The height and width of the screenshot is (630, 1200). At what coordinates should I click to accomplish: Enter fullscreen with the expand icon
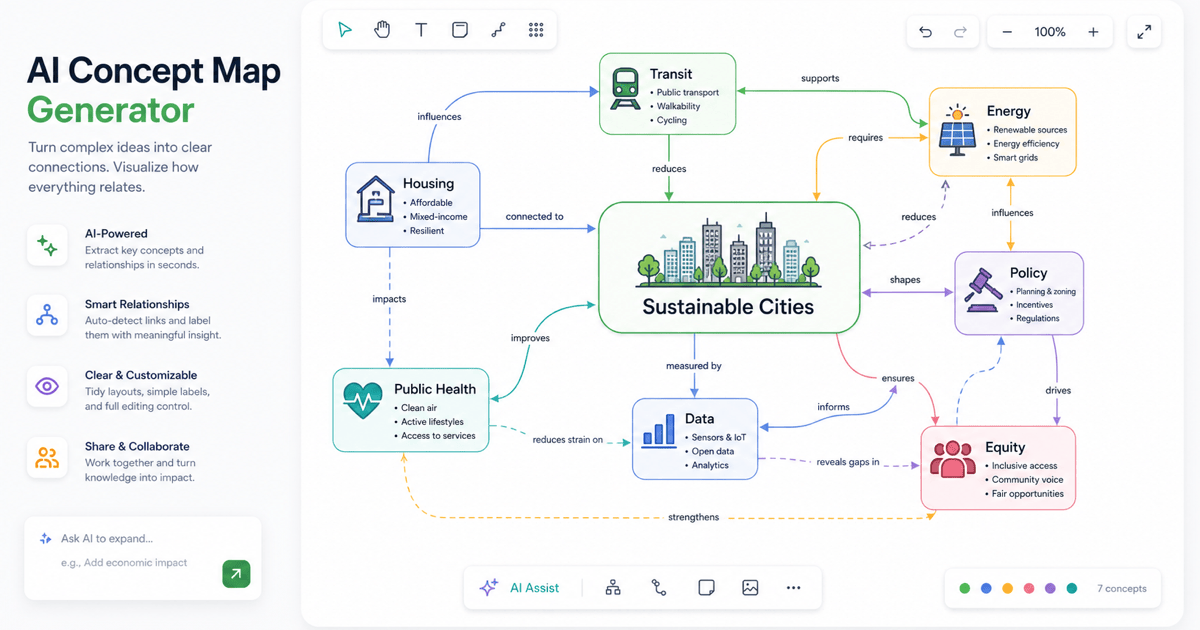tap(1144, 32)
